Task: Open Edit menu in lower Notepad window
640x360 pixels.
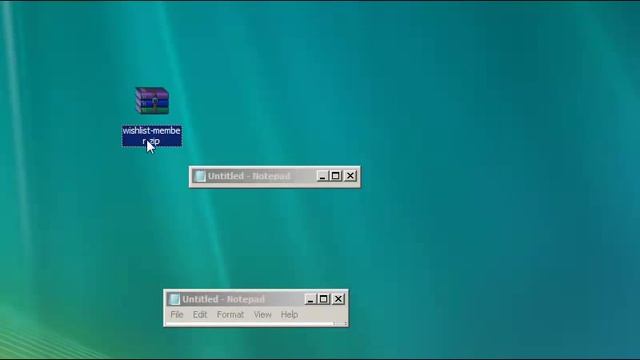Action: click(x=200, y=315)
